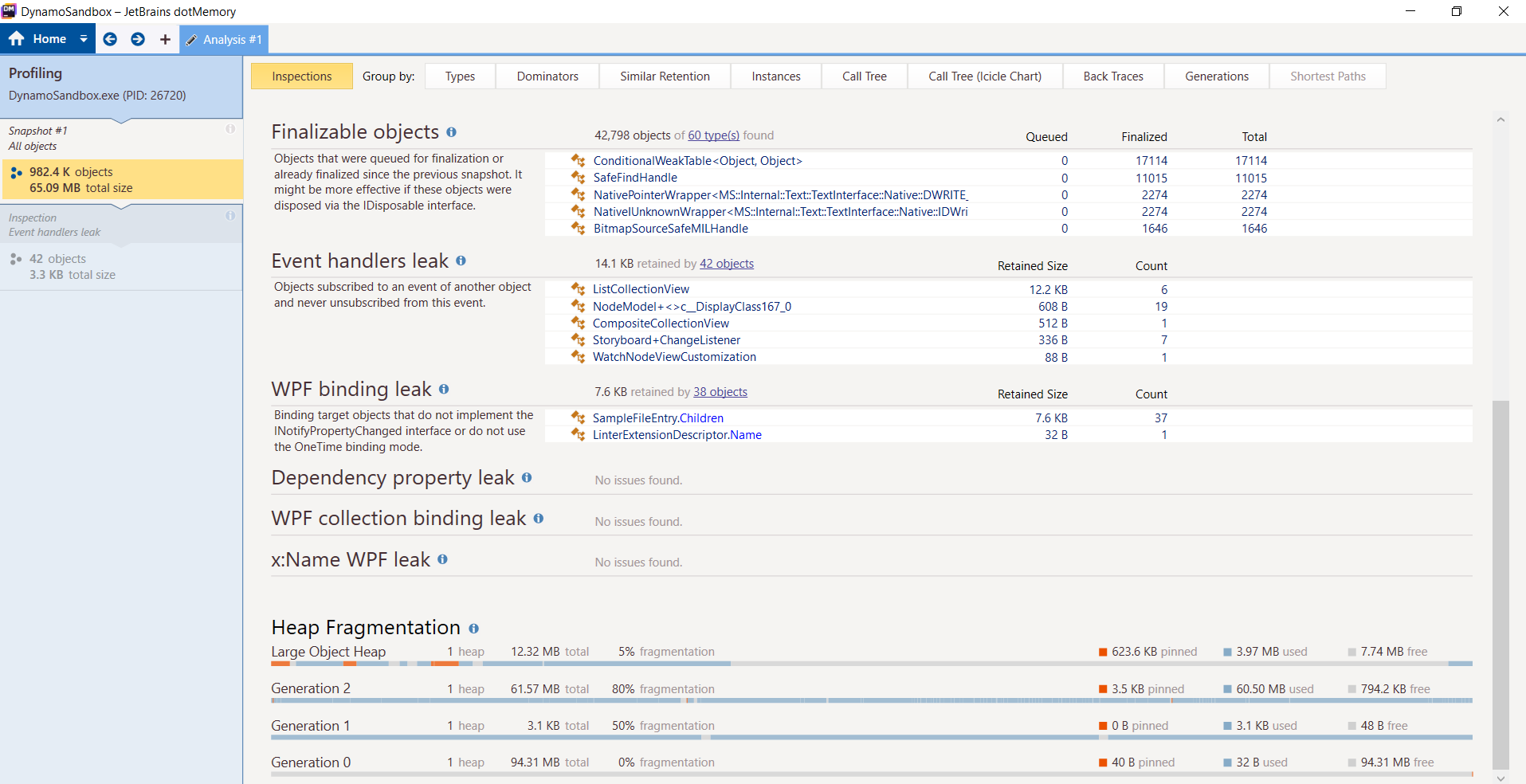The width and height of the screenshot is (1526, 784).
Task: Click the Large Object Heap fragmentation bar
Action: (x=871, y=664)
